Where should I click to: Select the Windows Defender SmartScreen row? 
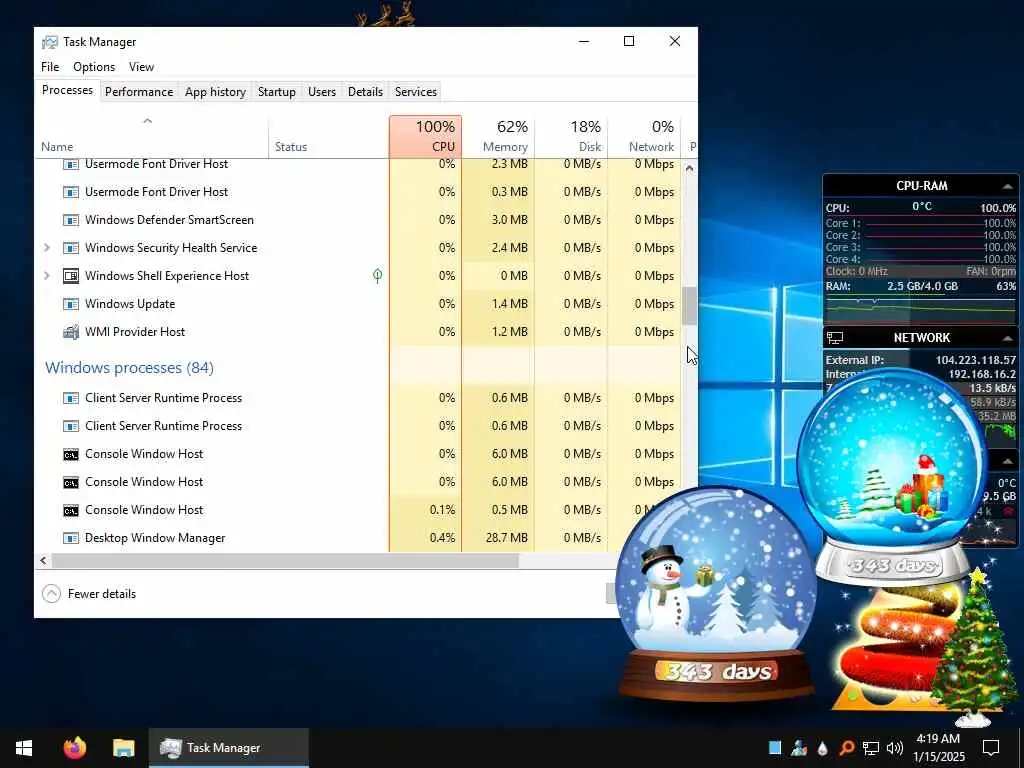(358, 220)
